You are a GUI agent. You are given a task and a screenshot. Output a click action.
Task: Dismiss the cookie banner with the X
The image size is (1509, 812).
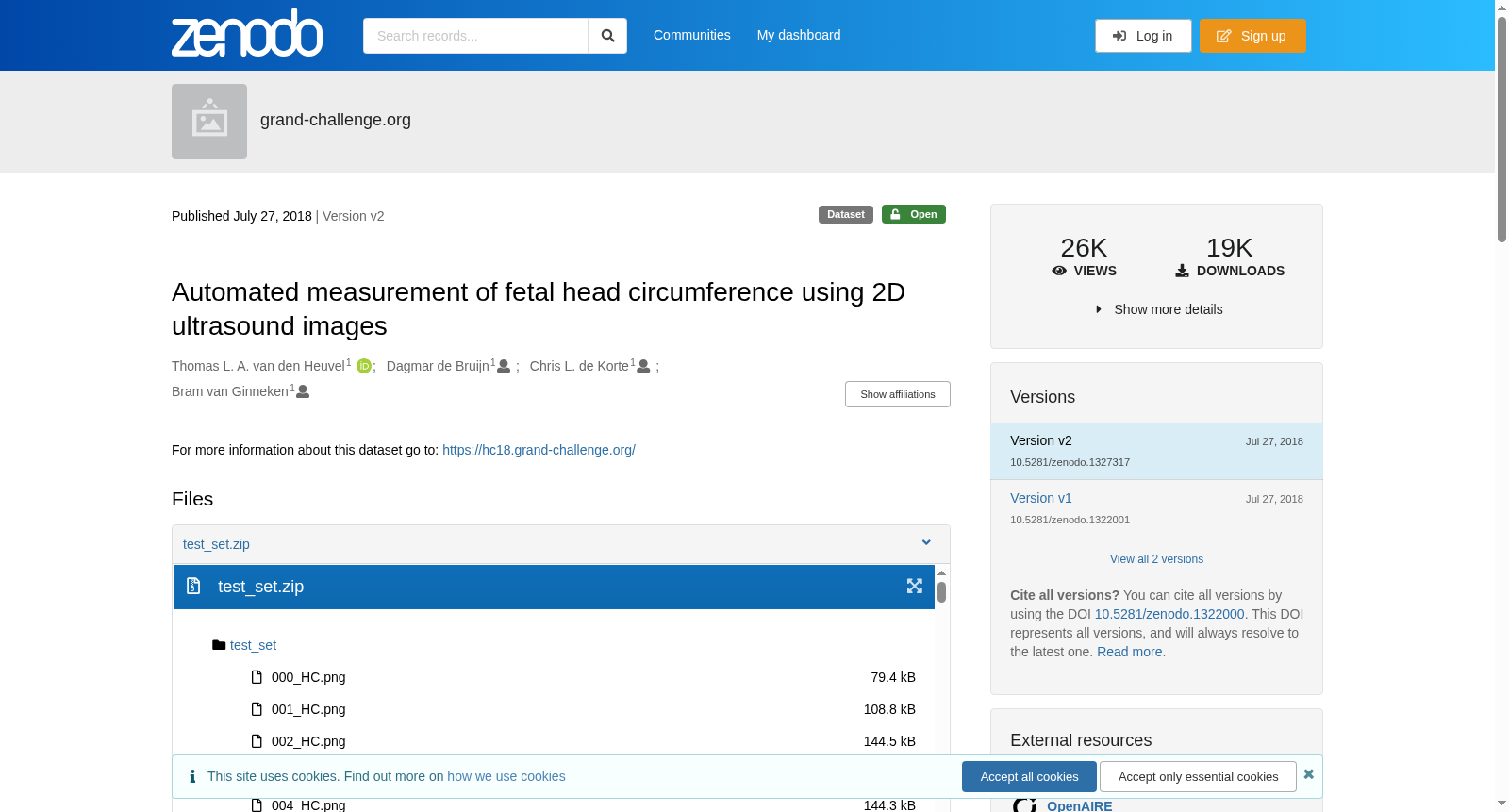pyautogui.click(x=1308, y=774)
